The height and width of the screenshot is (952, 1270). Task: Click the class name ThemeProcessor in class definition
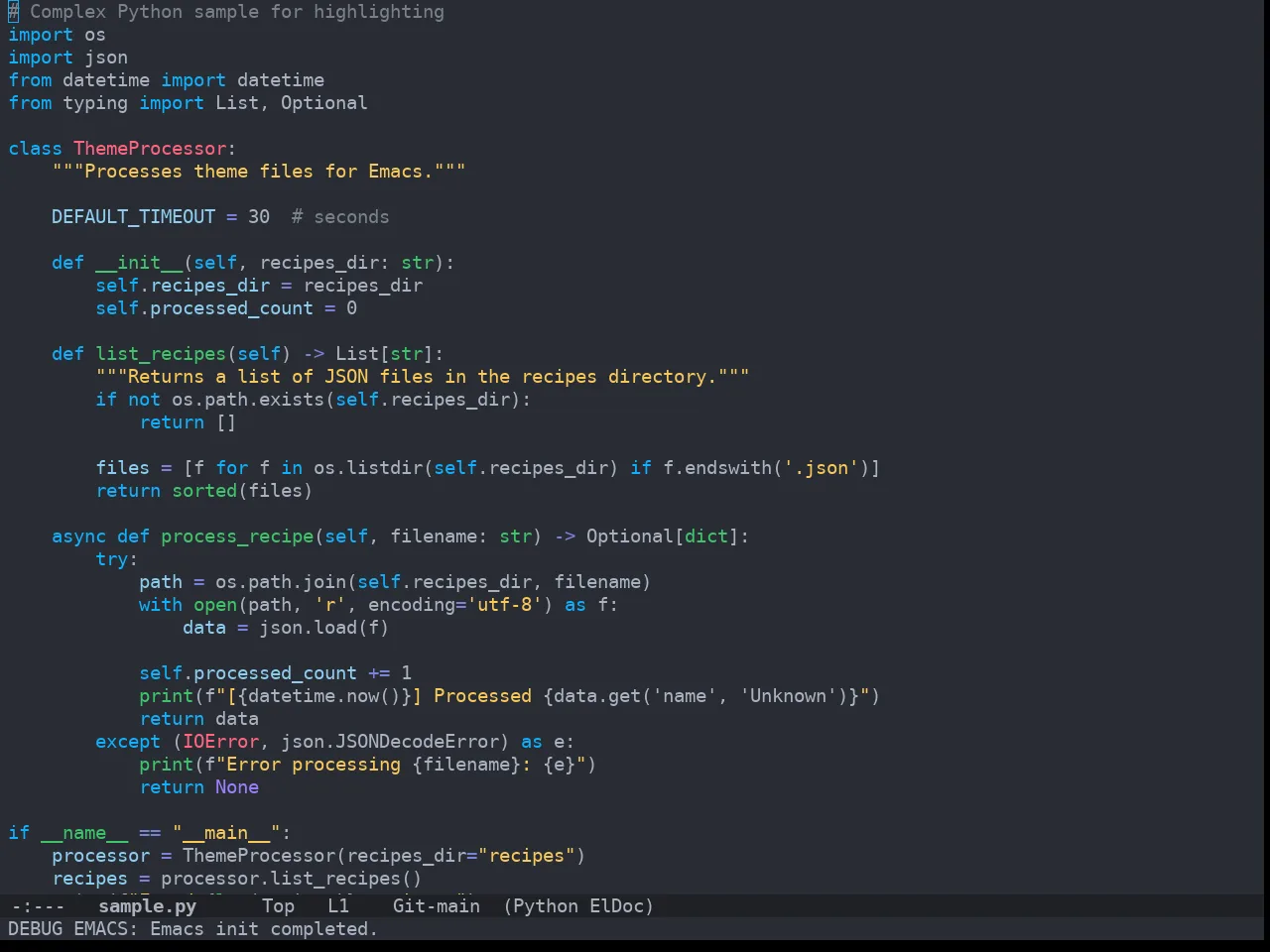150,149
